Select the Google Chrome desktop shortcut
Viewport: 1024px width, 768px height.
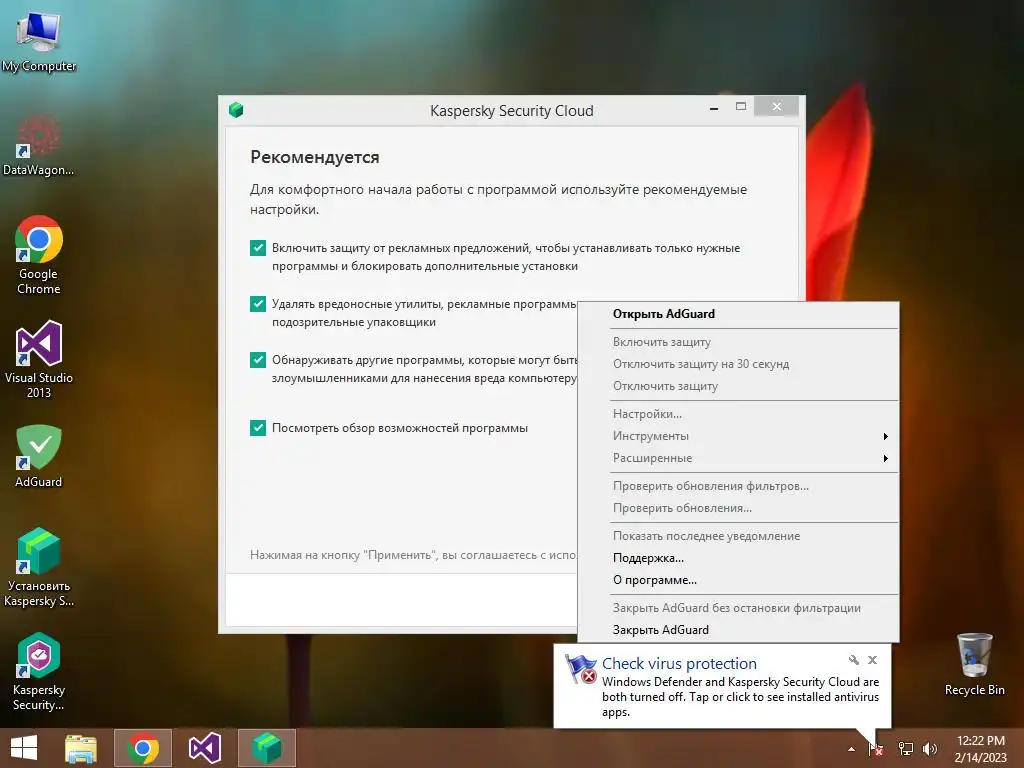coord(39,255)
